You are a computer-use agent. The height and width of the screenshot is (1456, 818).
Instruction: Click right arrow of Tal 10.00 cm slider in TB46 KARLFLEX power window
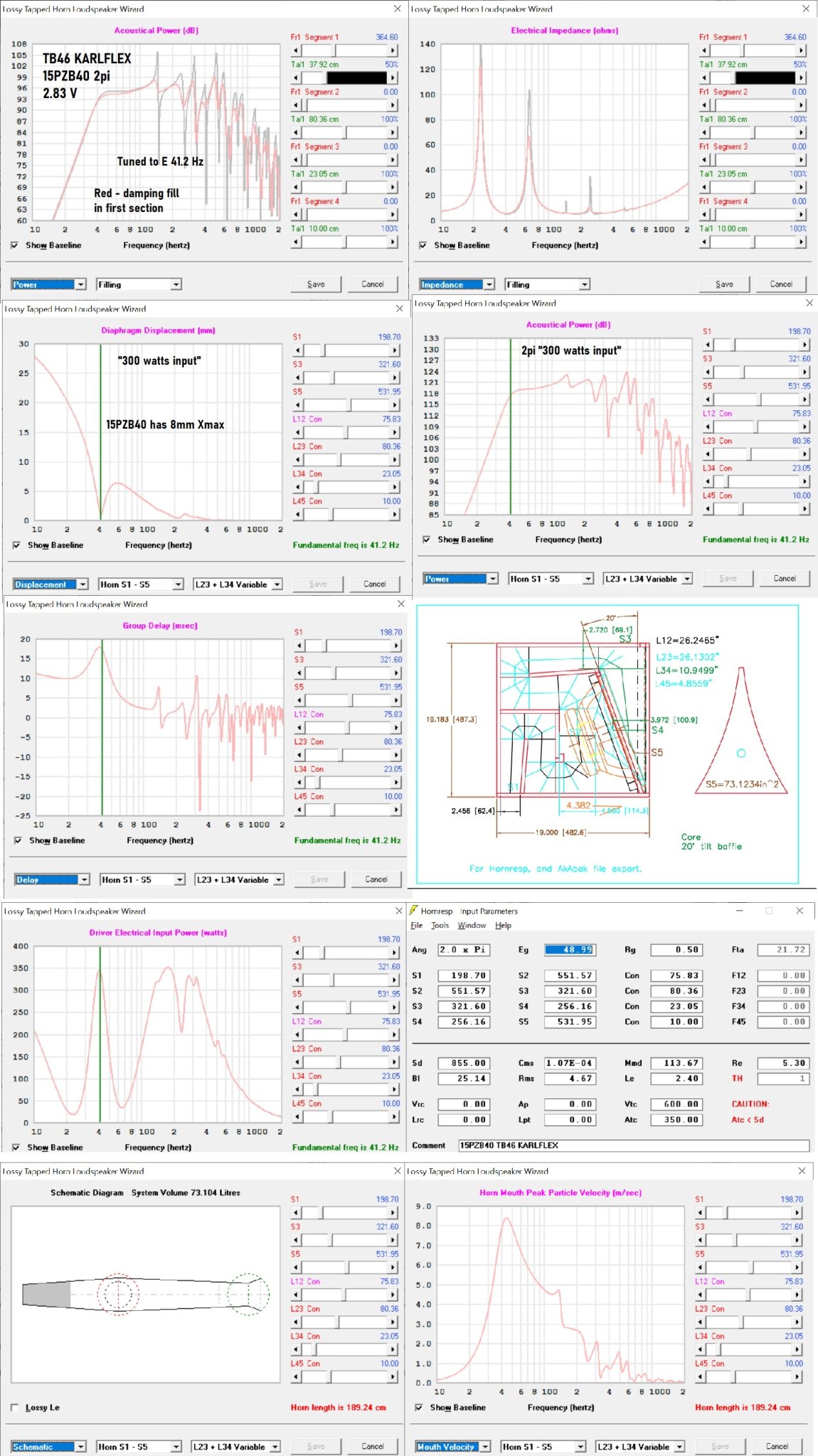pos(393,242)
